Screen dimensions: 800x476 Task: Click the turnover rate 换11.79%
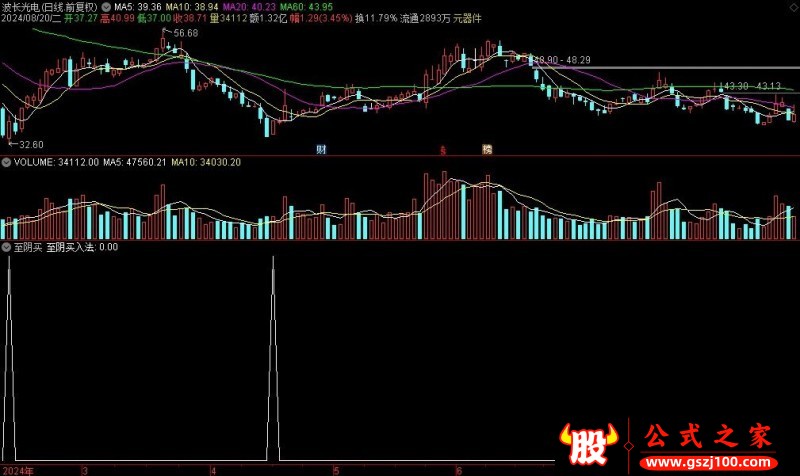376,18
